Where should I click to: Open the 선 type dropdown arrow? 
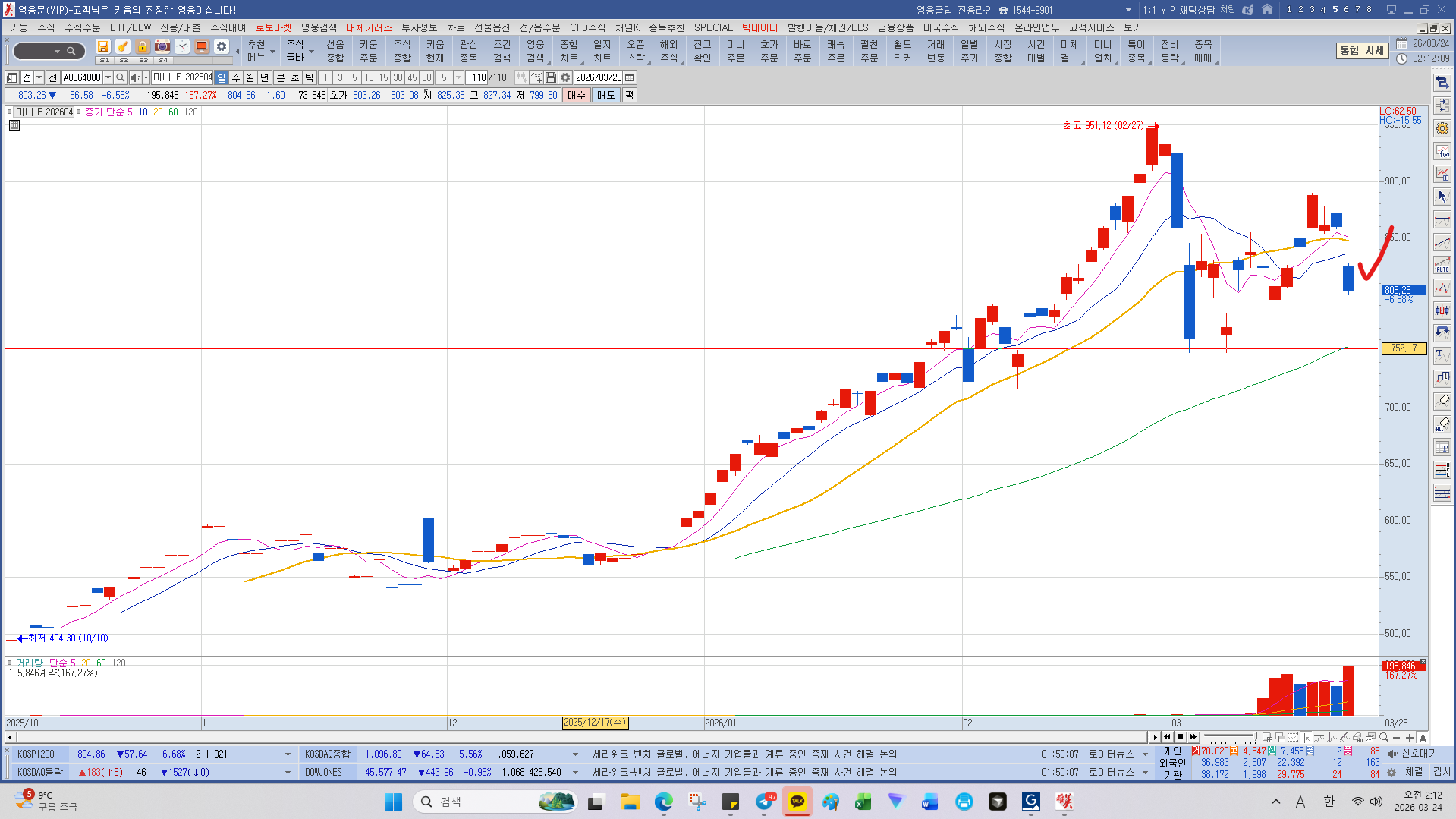click(39, 77)
